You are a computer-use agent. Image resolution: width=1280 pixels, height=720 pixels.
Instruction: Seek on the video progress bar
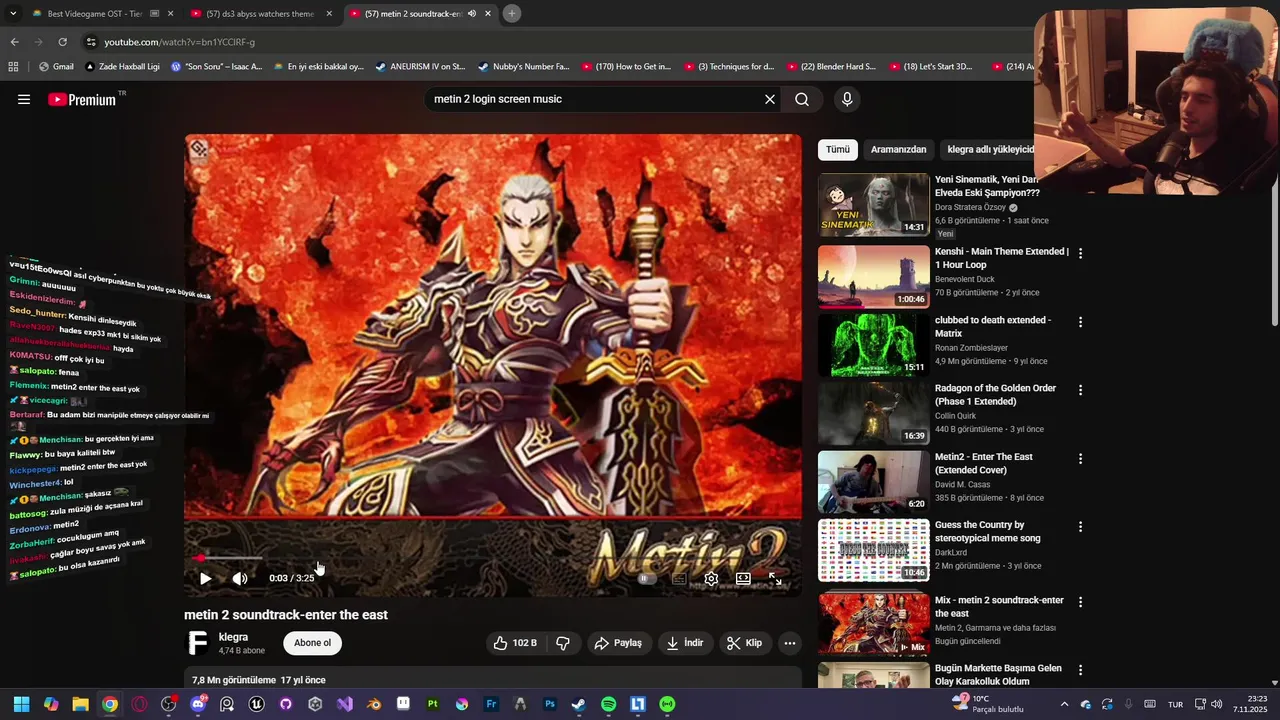492,558
